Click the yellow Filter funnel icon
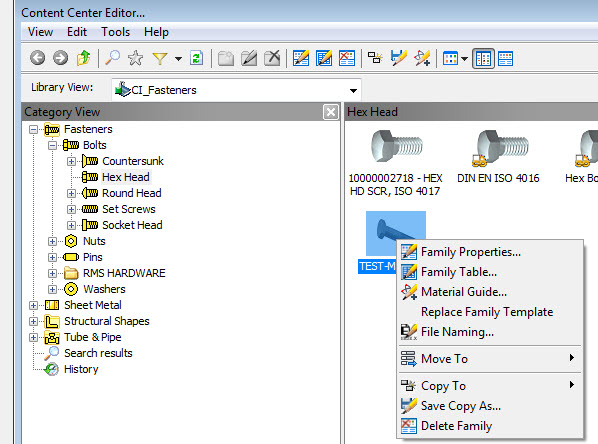The width and height of the screenshot is (598, 444). pos(160,59)
